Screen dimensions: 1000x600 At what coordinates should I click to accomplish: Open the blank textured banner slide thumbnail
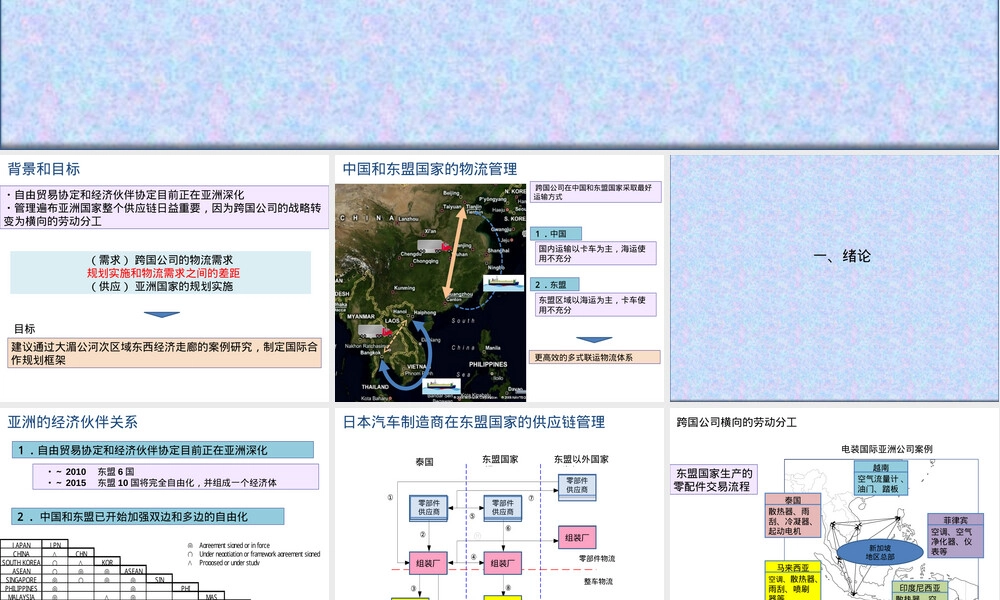pyautogui.click(x=499, y=75)
